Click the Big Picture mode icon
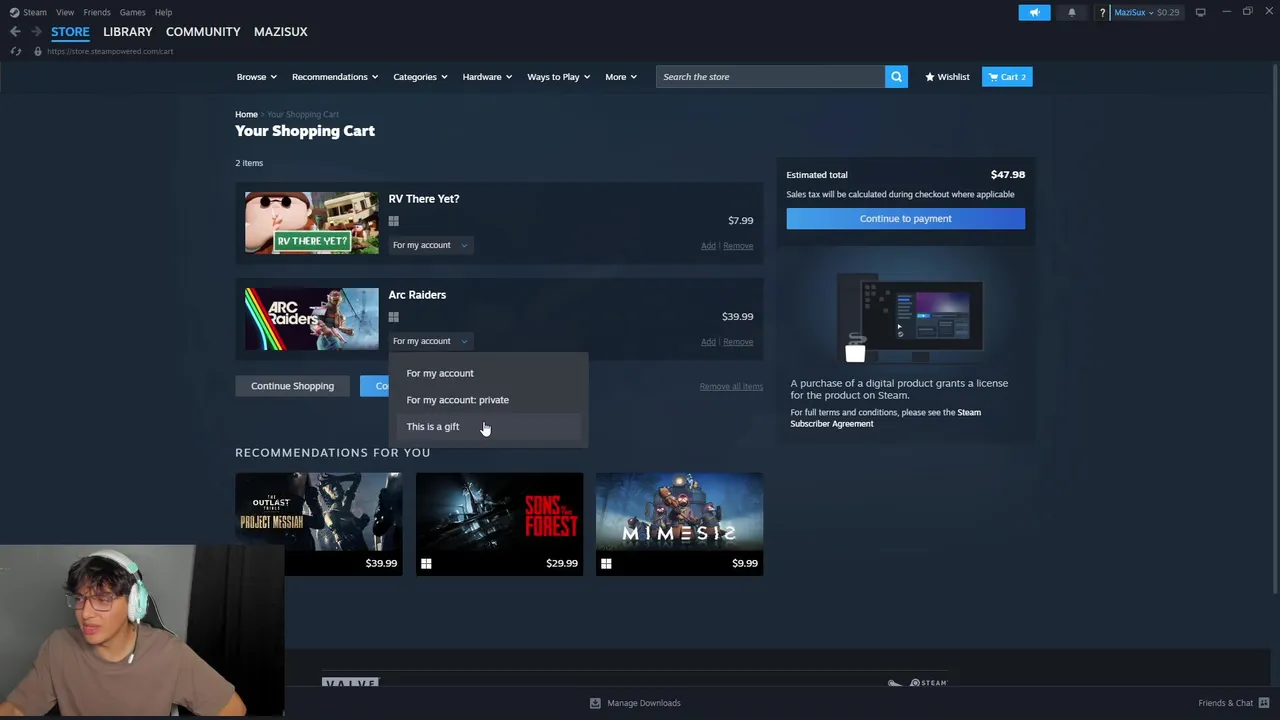 (x=1200, y=12)
